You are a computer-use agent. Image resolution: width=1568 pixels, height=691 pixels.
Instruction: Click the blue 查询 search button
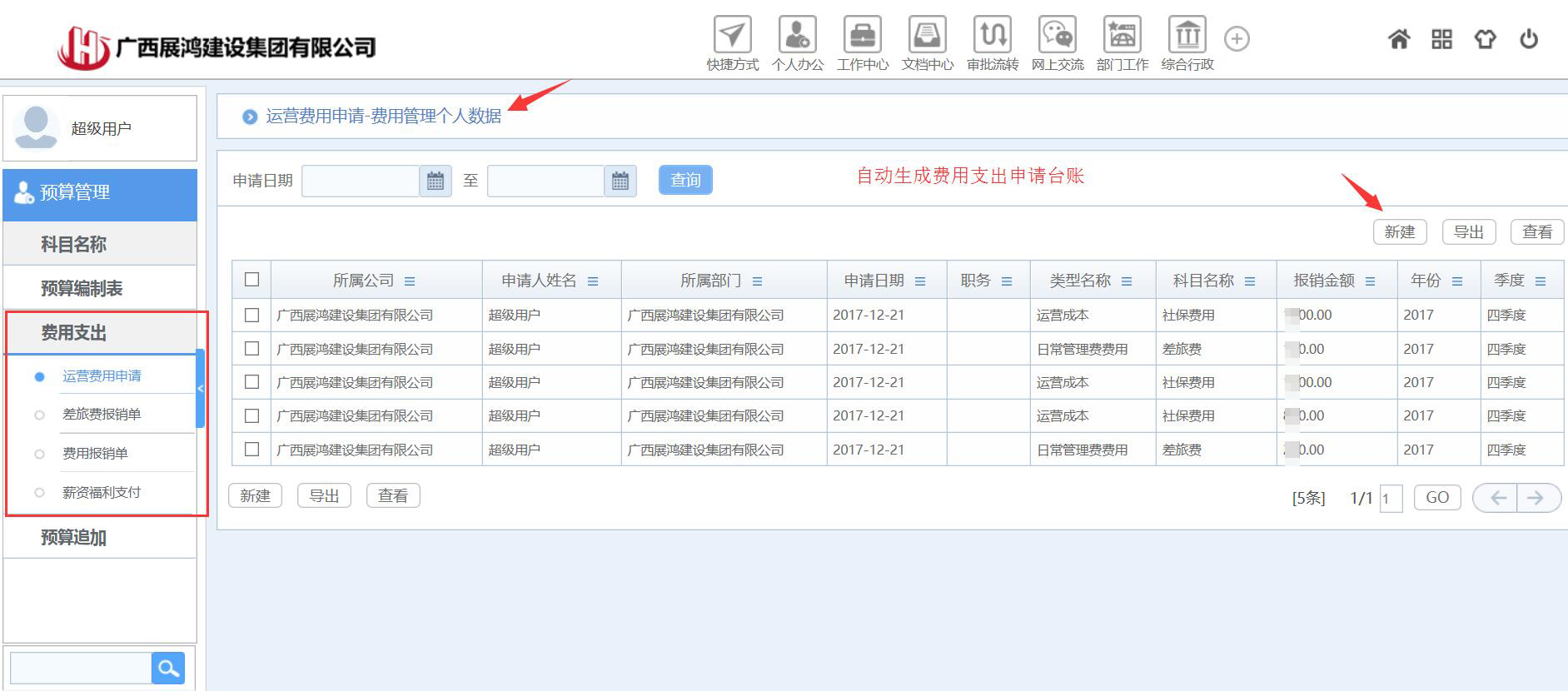685,180
